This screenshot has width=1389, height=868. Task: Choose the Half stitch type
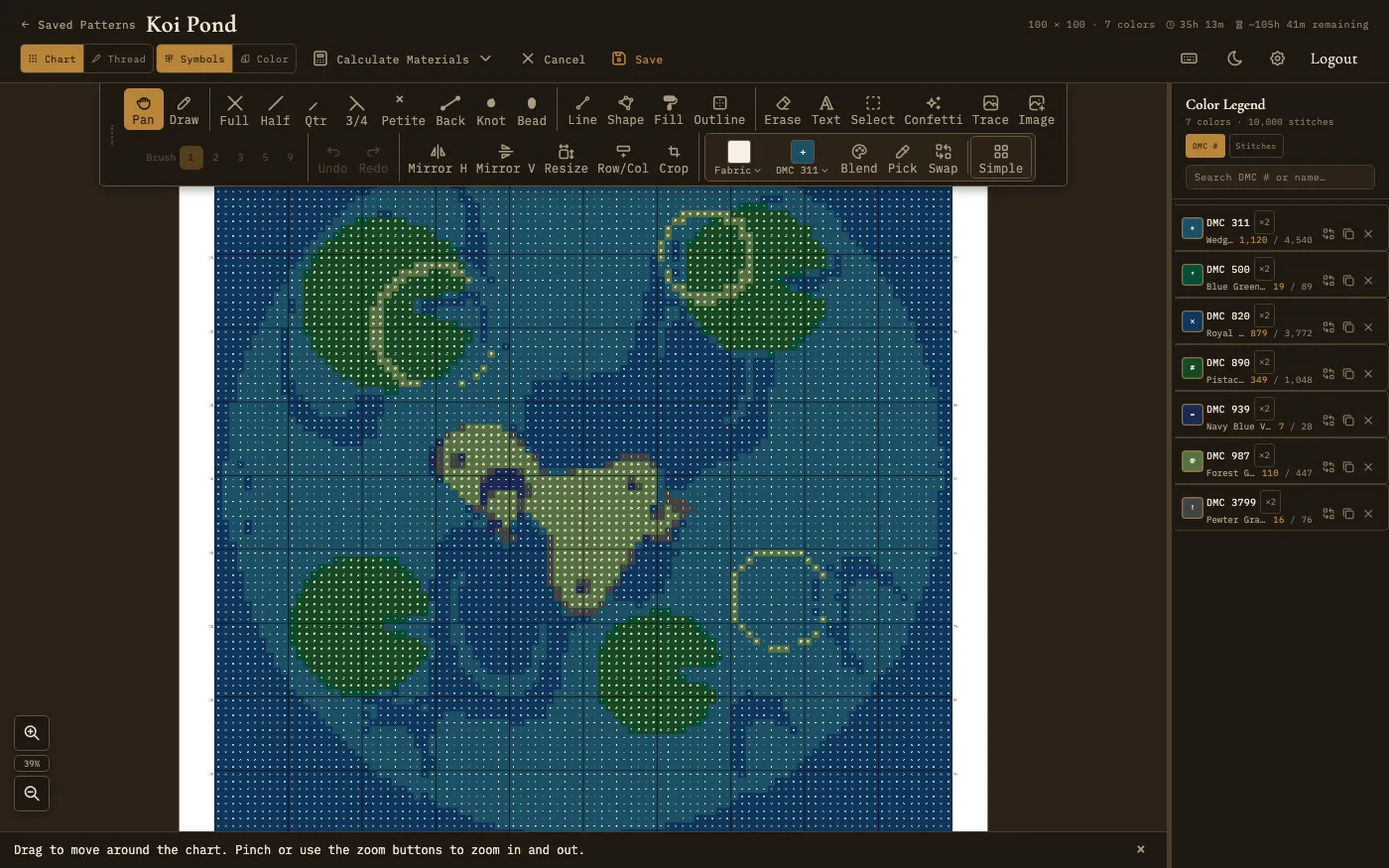275,109
